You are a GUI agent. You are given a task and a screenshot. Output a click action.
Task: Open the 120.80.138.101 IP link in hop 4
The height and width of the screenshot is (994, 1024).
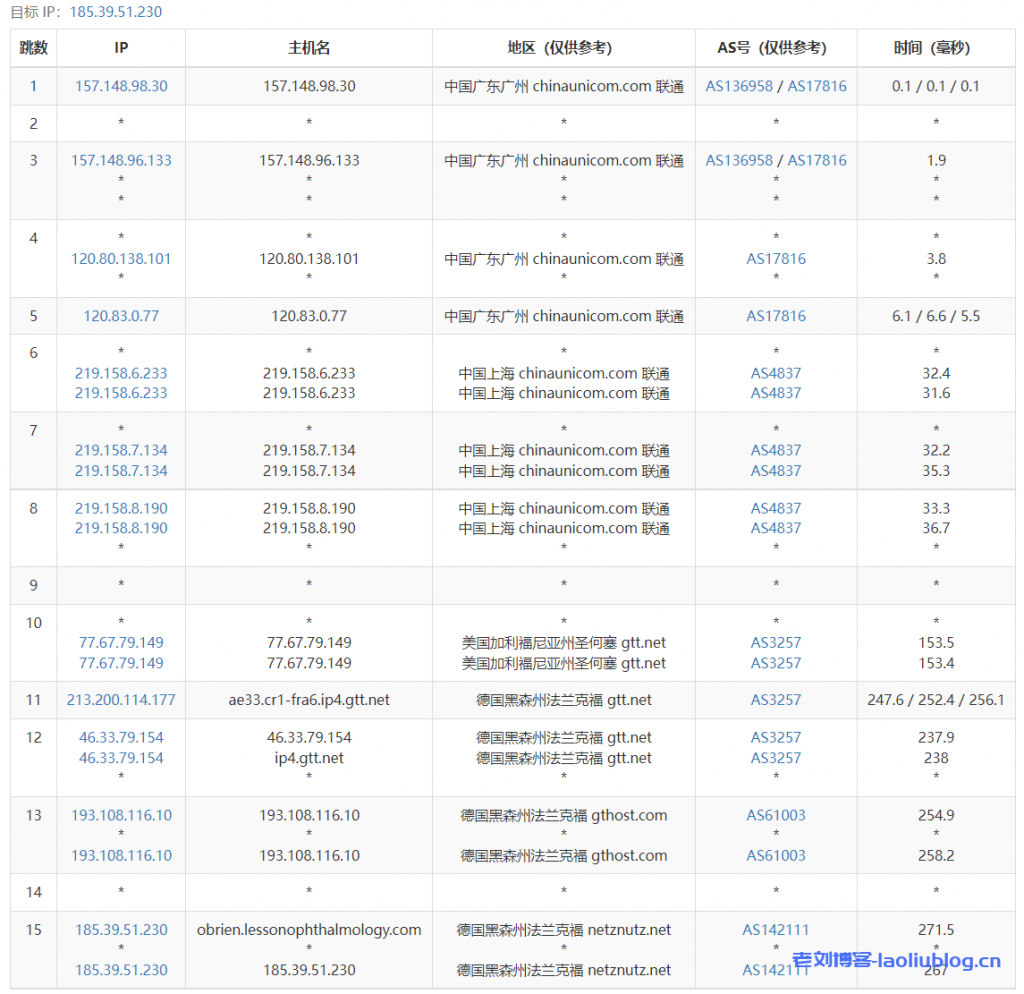pos(121,258)
